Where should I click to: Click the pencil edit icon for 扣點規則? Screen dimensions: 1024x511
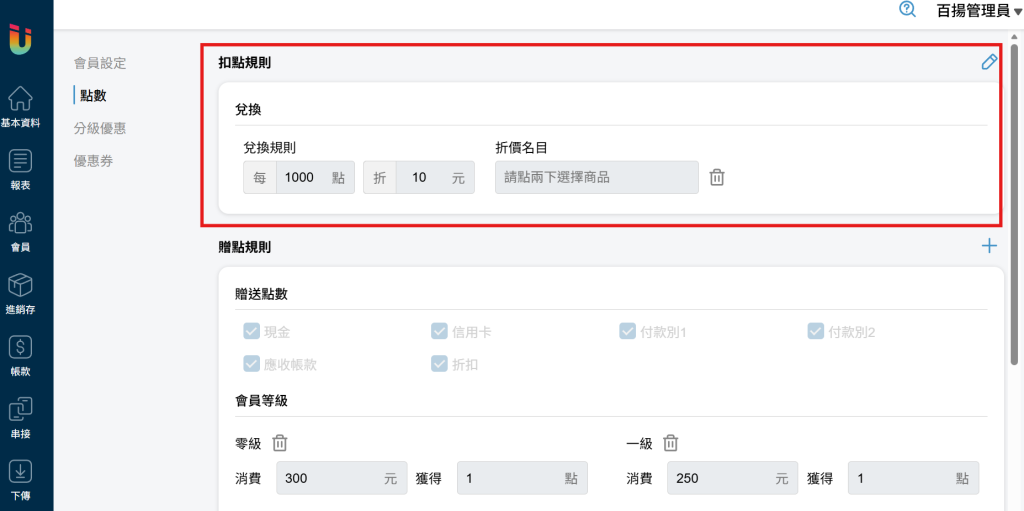pos(989,62)
